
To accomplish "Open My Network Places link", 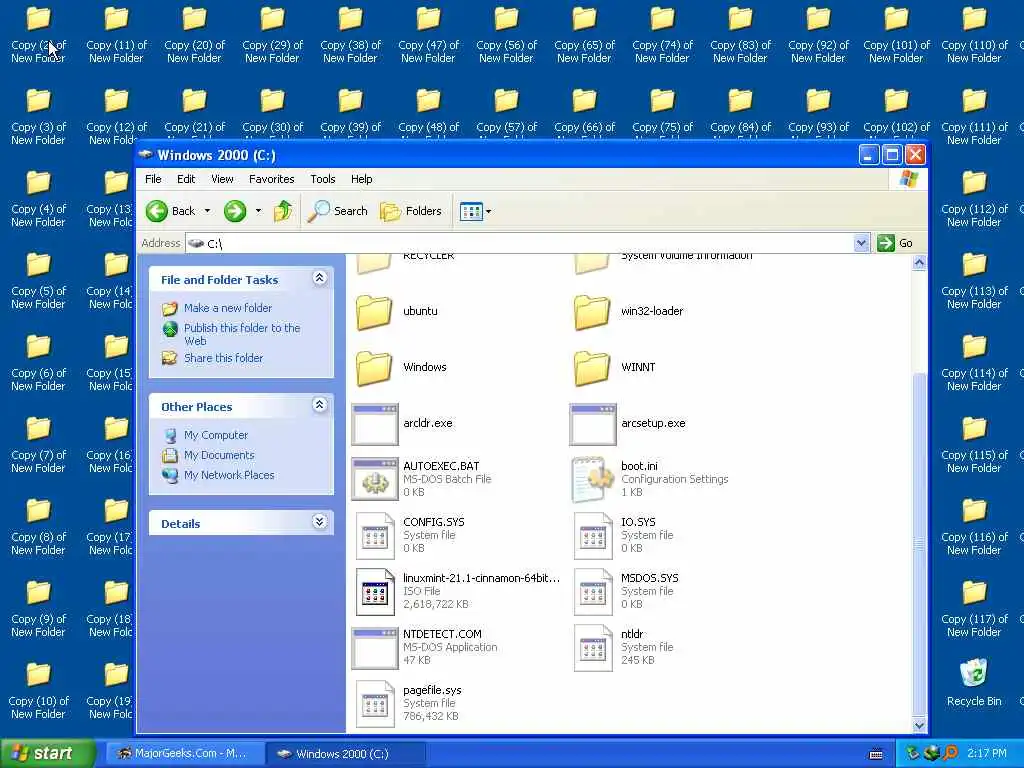I will [x=229, y=475].
